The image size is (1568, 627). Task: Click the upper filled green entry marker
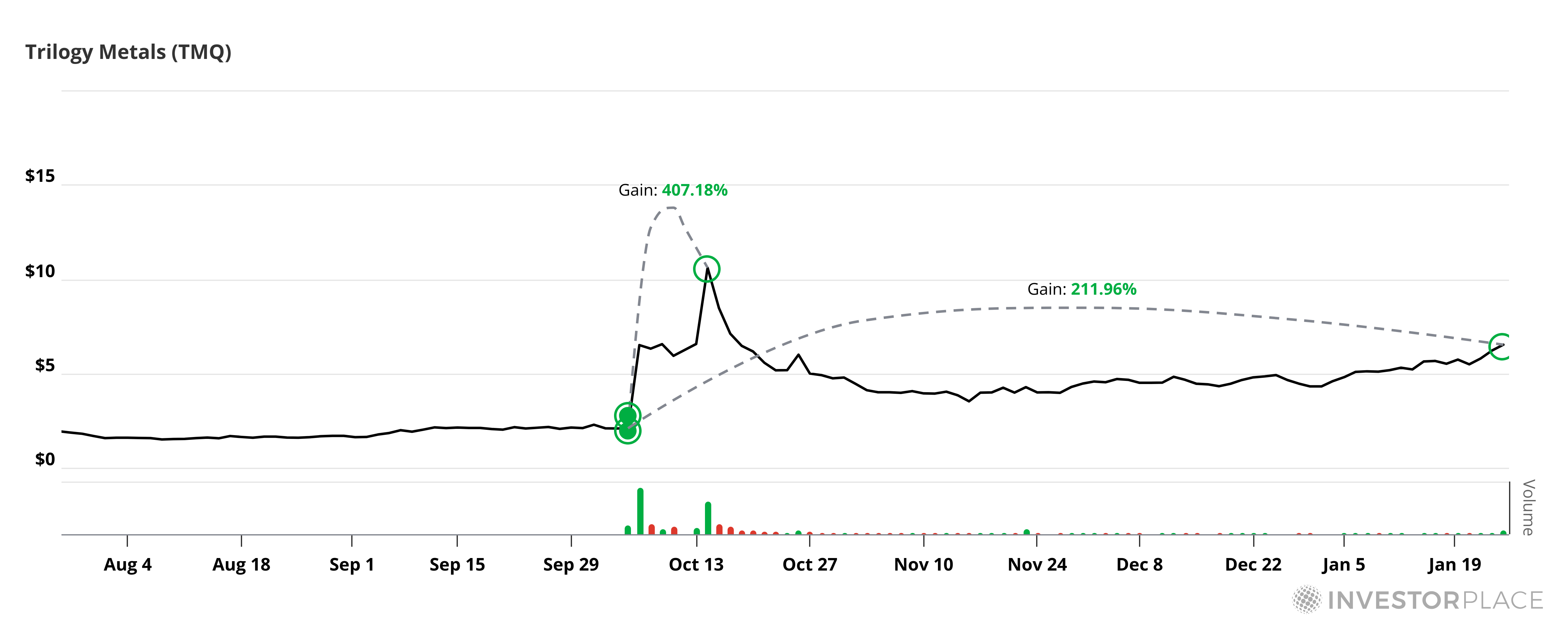tap(628, 416)
